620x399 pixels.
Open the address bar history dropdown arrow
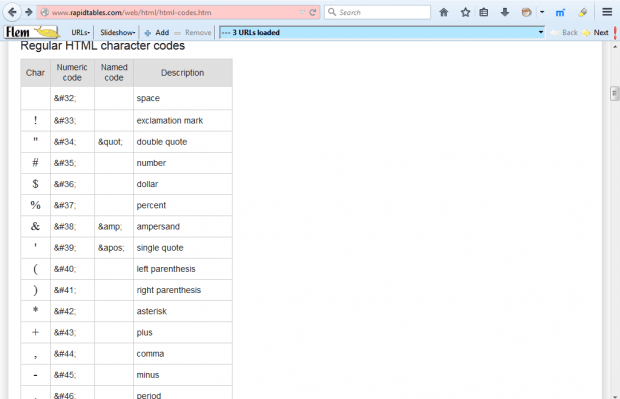[302, 12]
